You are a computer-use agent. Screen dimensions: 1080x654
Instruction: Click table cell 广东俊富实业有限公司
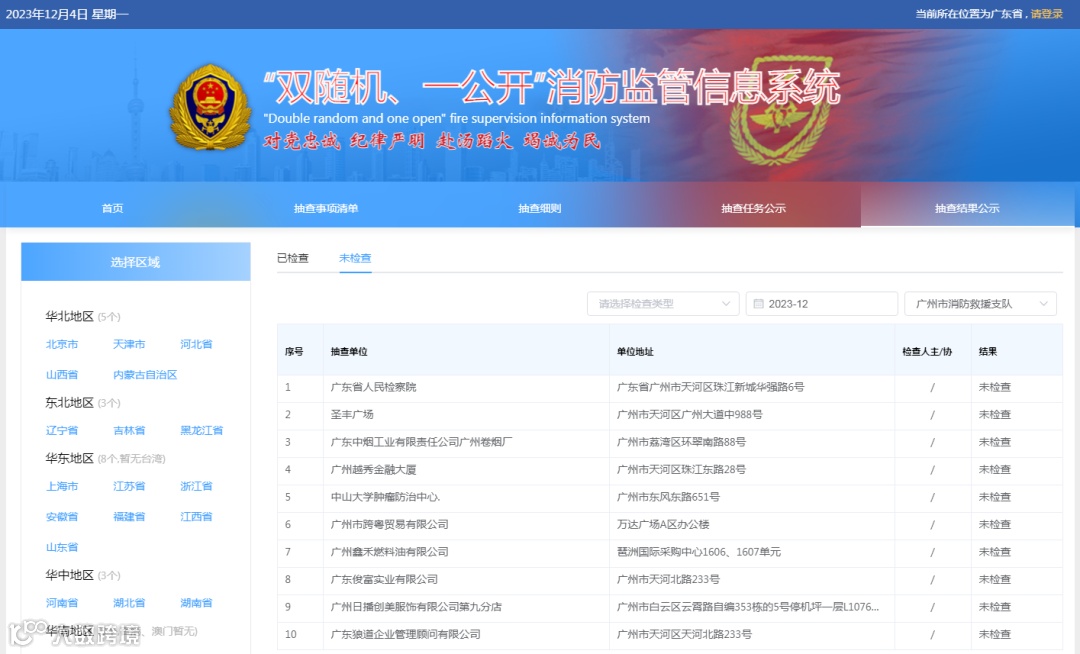[x=384, y=580]
